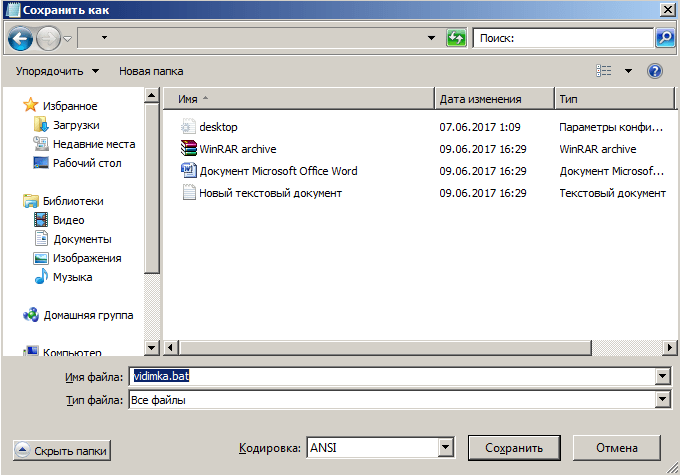680x475 pixels.
Task: Open recent locations dropdown next to Forward
Action: coord(68,39)
